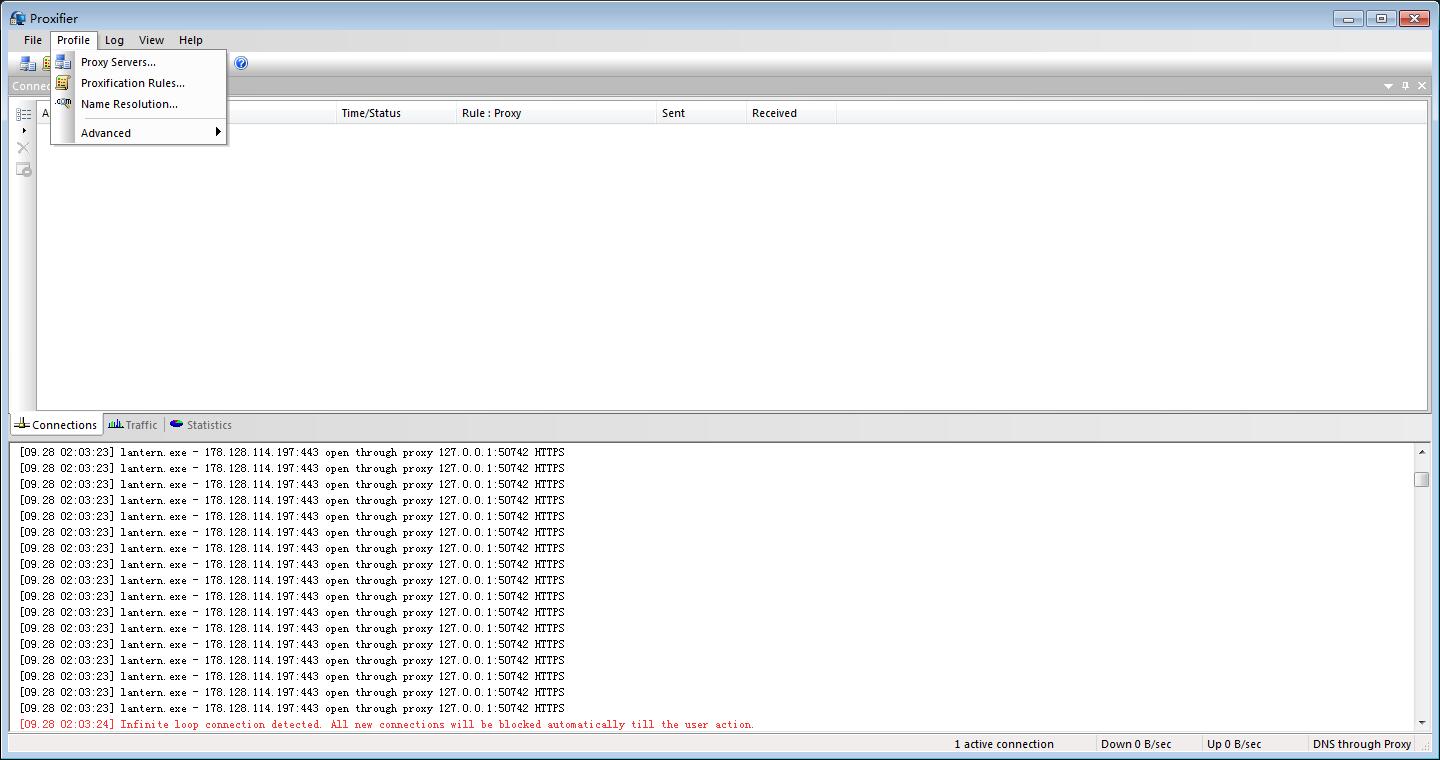This screenshot has height=760, width=1440.
Task: Click the log pane scrollbar thumb
Action: click(1421, 480)
